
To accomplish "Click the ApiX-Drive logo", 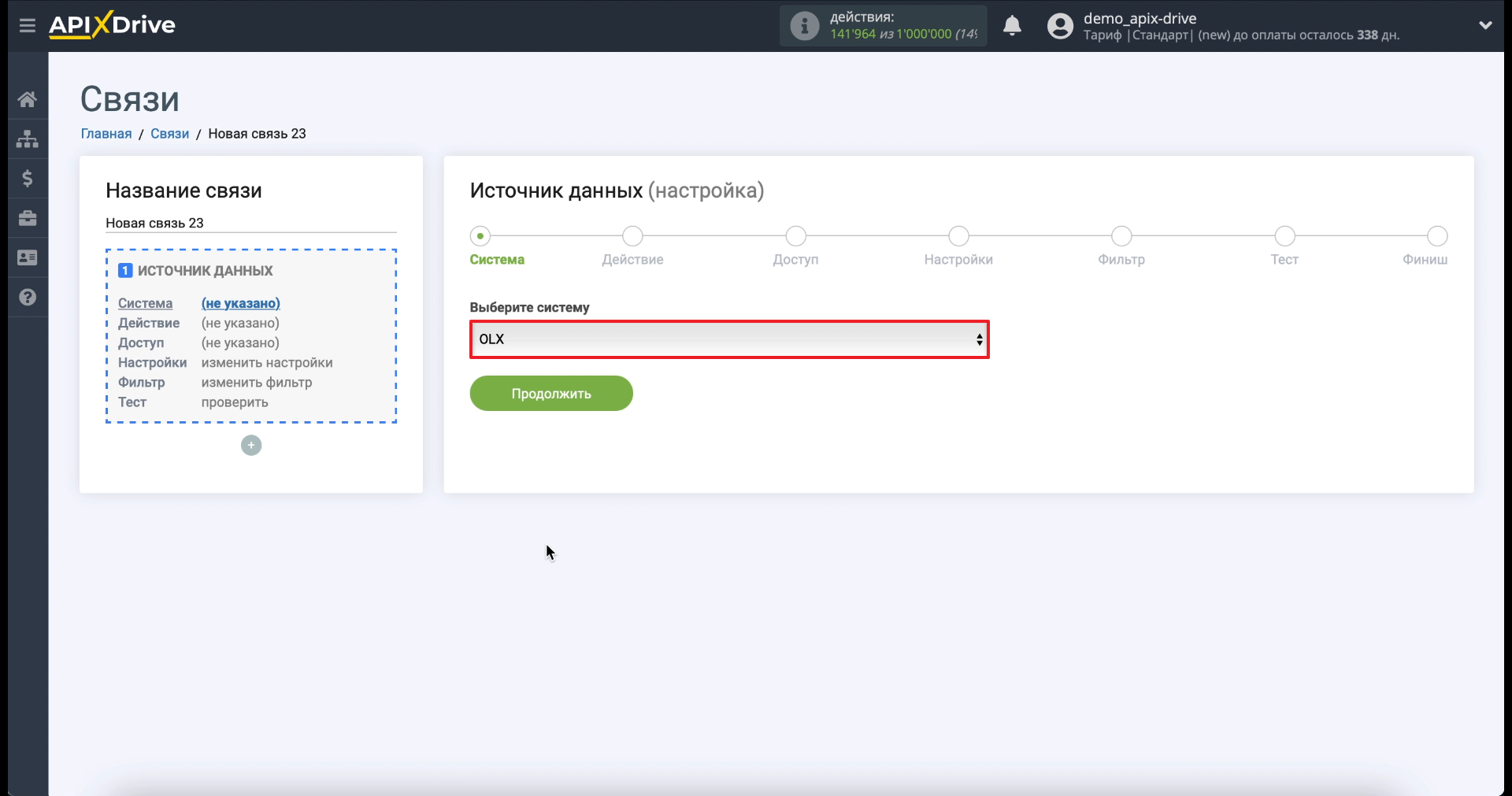I will pos(112,25).
